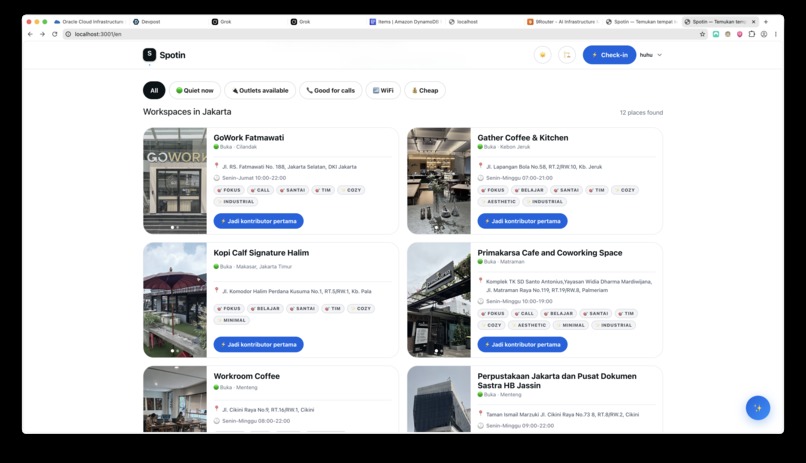The height and width of the screenshot is (463, 806).
Task: Open the Kopi Calf red umbrella photo
Action: tap(175, 300)
